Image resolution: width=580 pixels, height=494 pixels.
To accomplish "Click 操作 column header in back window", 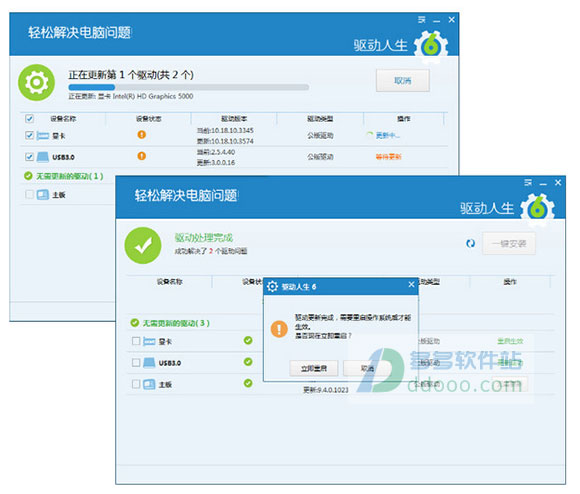I will [x=404, y=119].
